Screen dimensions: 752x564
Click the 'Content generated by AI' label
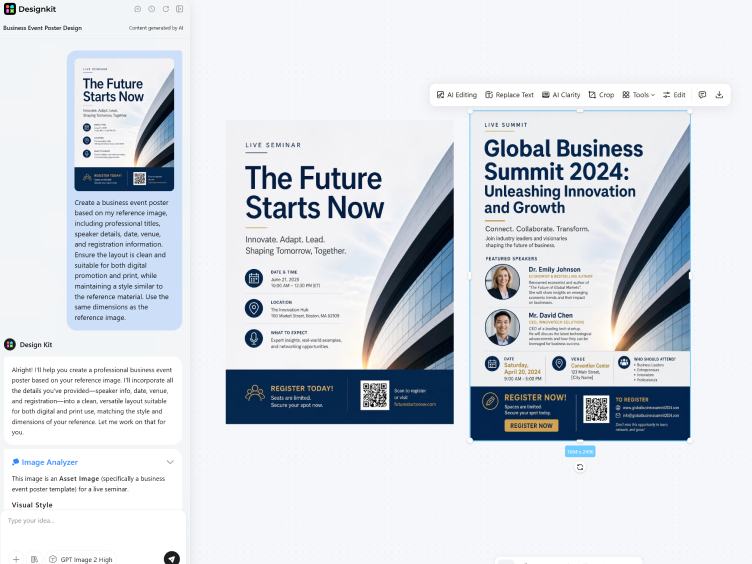156,28
